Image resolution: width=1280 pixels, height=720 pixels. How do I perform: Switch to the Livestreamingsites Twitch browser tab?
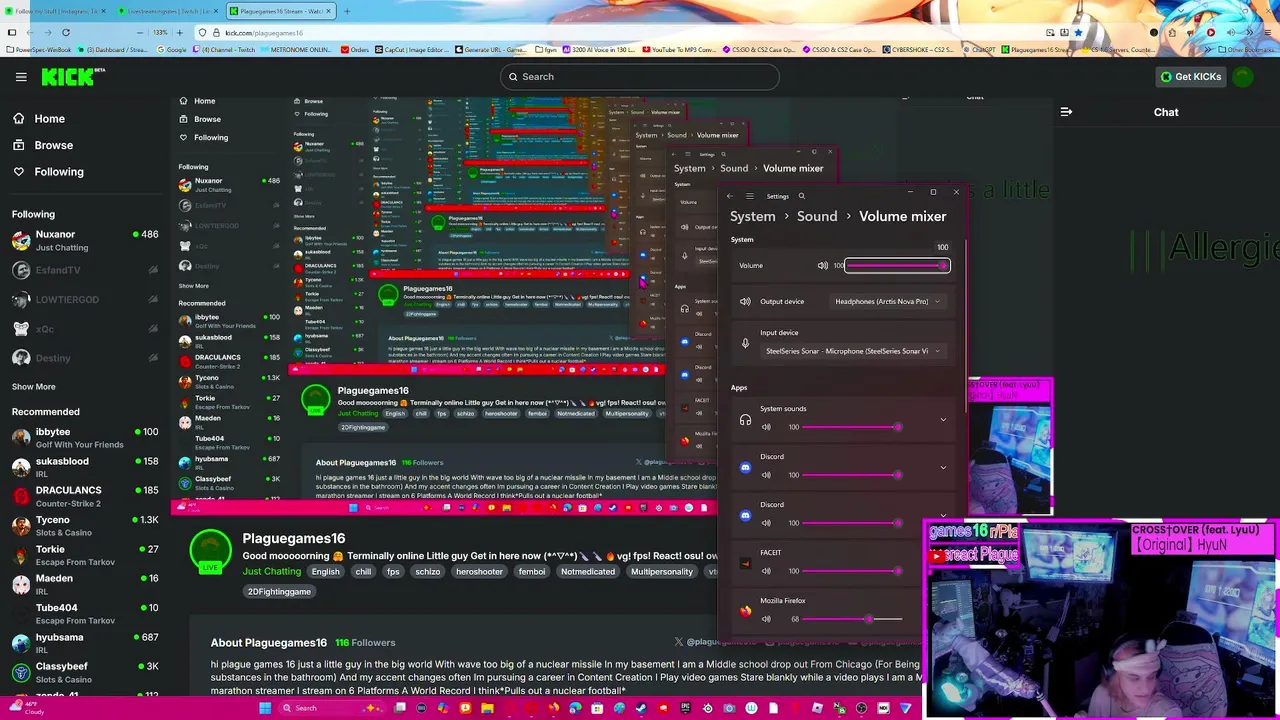(168, 11)
